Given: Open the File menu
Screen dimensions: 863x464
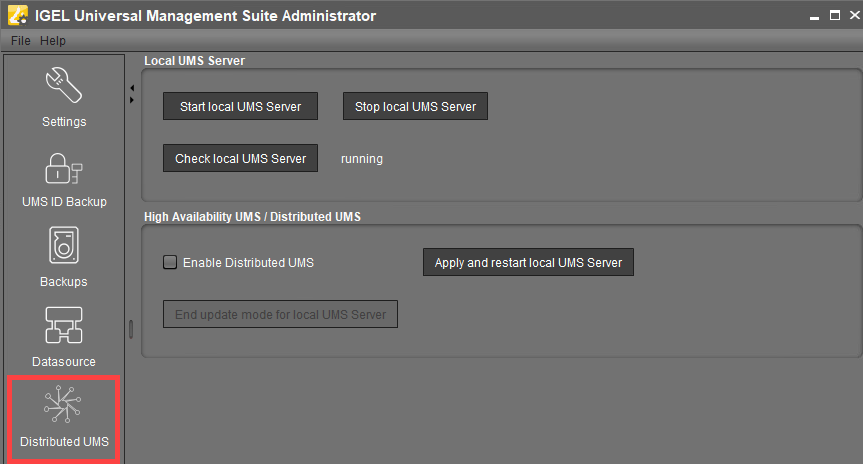Looking at the screenshot, I should click(x=21, y=41).
